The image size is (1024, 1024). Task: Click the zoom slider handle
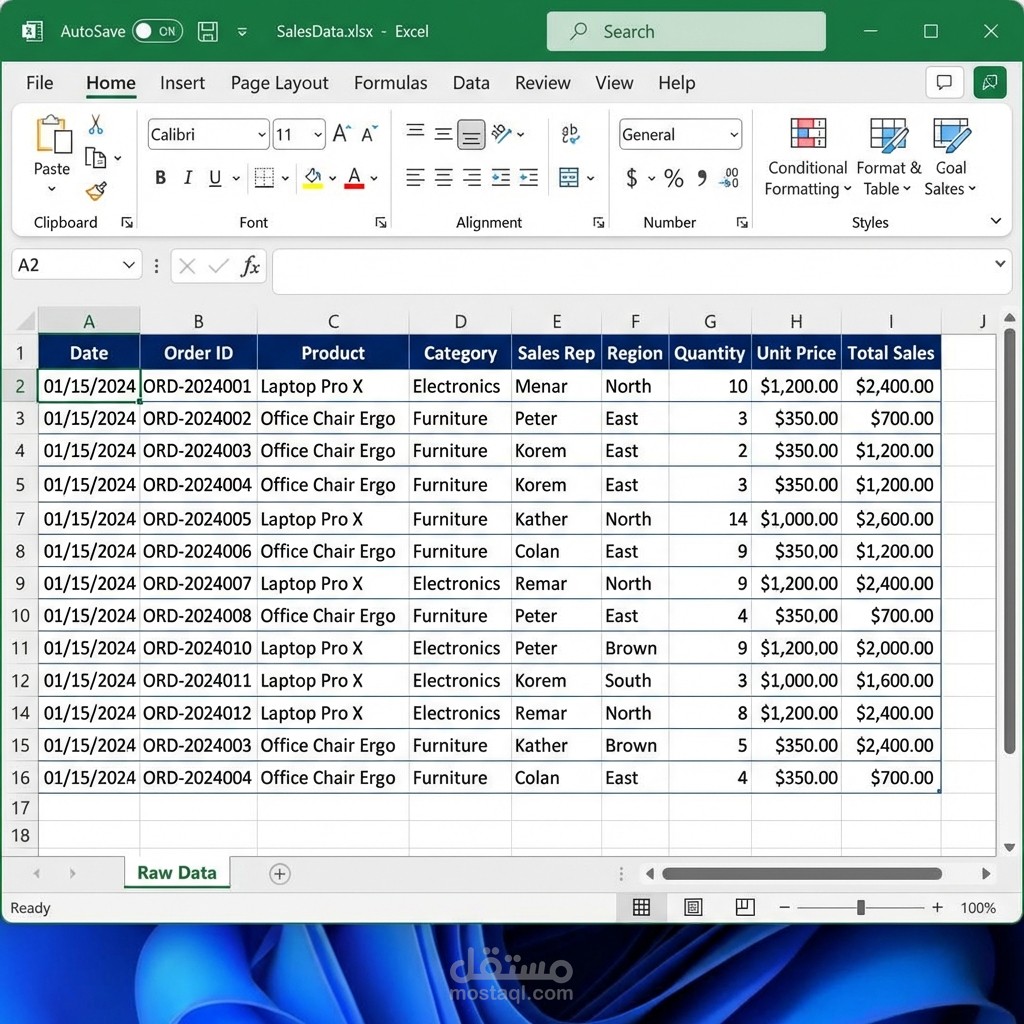coord(861,907)
